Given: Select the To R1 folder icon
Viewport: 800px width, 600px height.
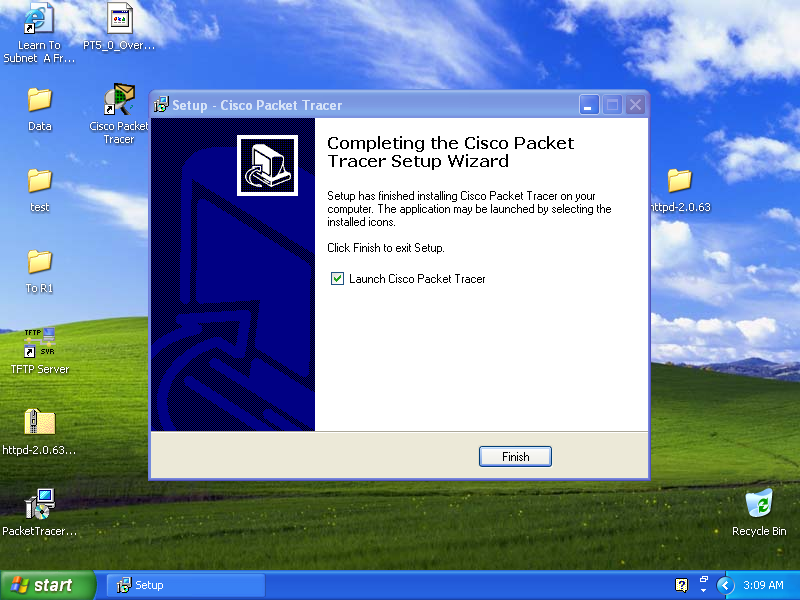Looking at the screenshot, I should 40,262.
